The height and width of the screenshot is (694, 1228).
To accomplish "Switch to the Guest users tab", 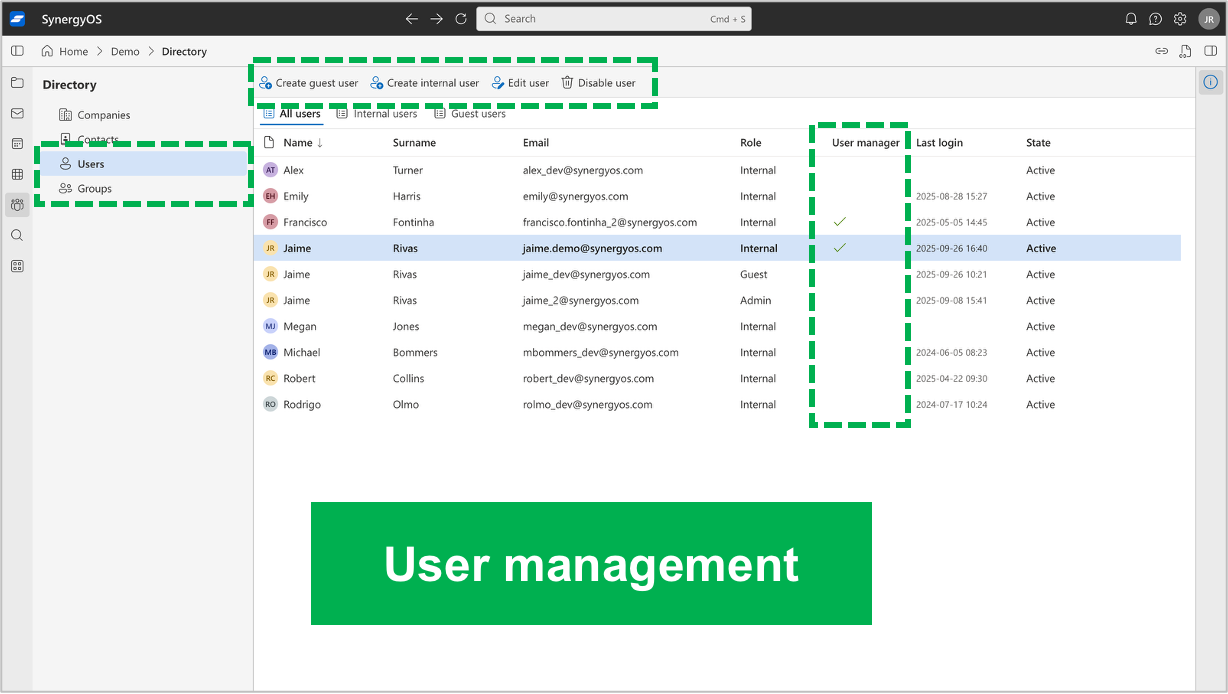I will point(470,113).
